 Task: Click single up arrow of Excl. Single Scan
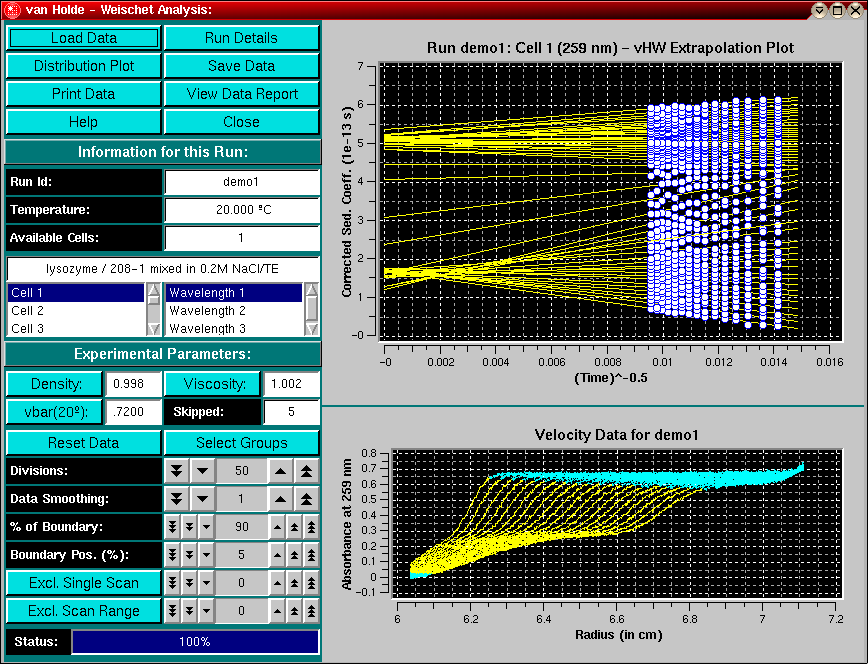coord(278,583)
